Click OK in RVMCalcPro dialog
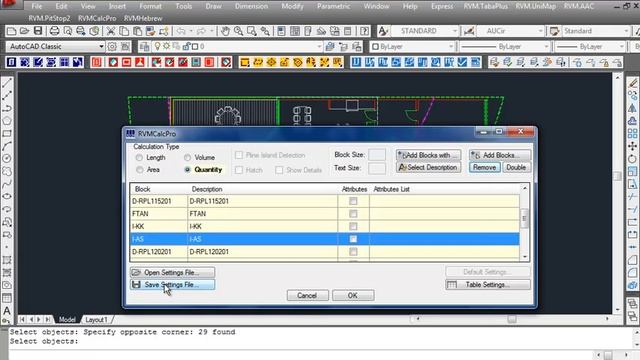The width and height of the screenshot is (640, 360). (x=353, y=295)
